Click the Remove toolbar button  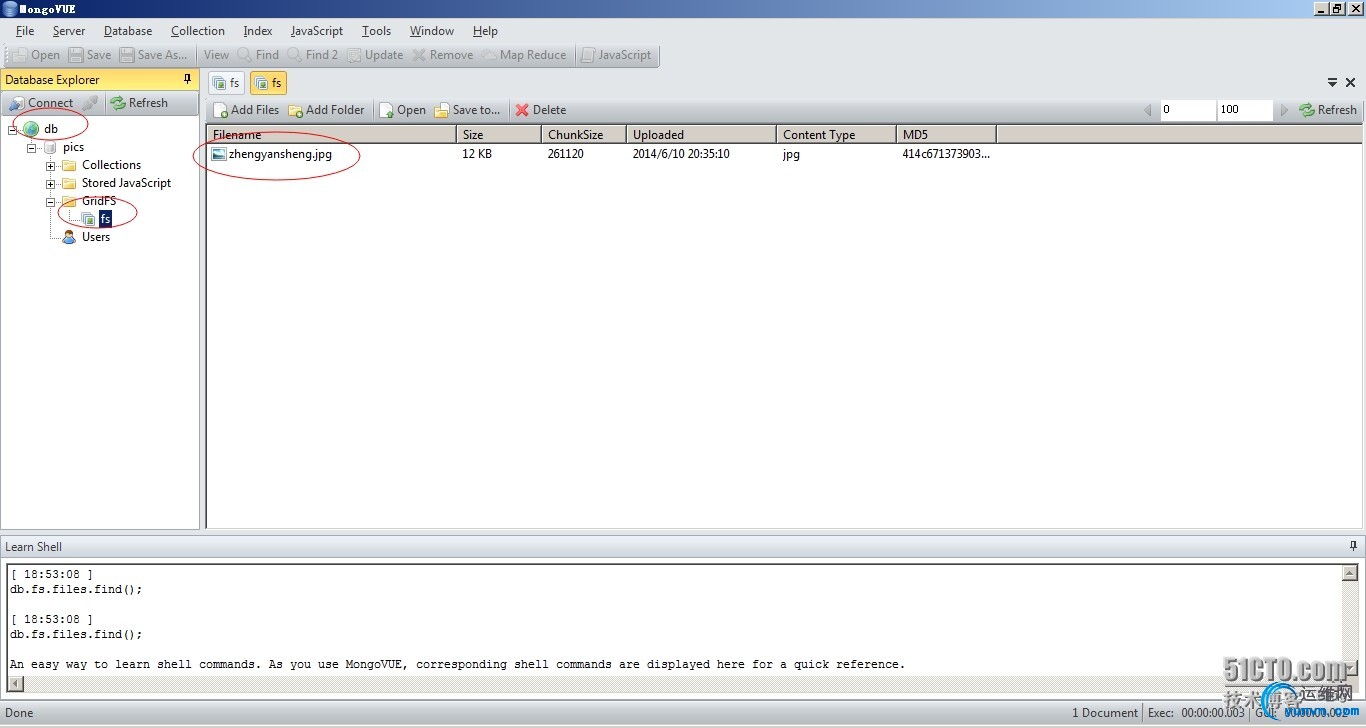pos(443,55)
